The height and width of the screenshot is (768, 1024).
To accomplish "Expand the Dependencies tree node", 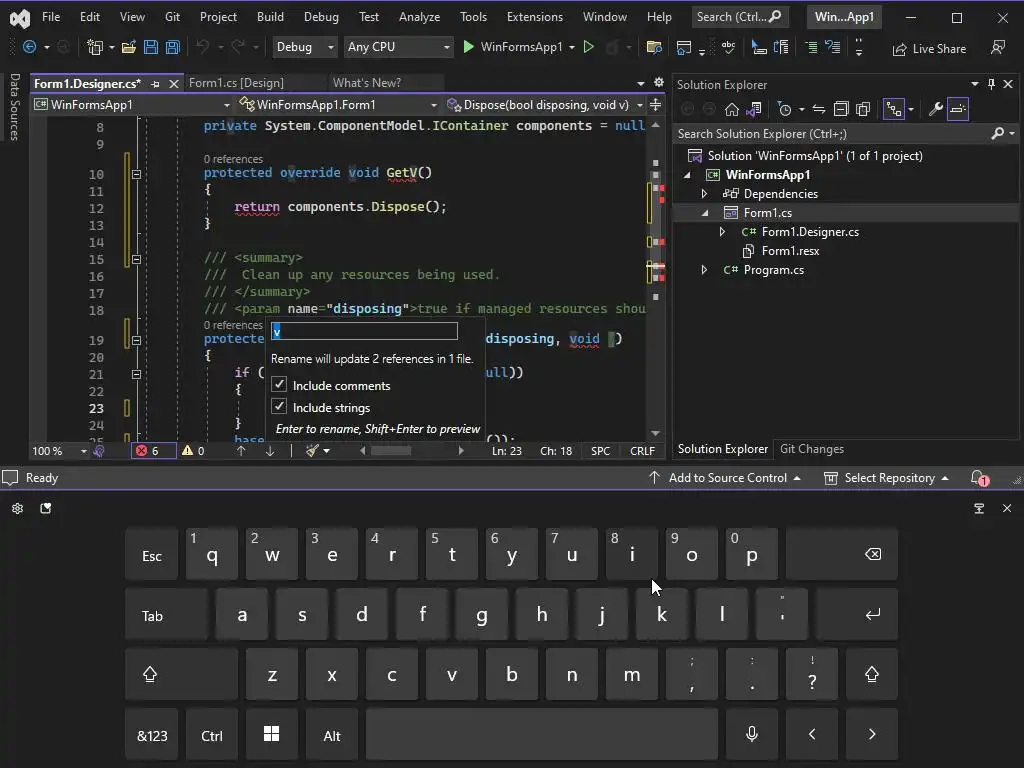I will (704, 193).
